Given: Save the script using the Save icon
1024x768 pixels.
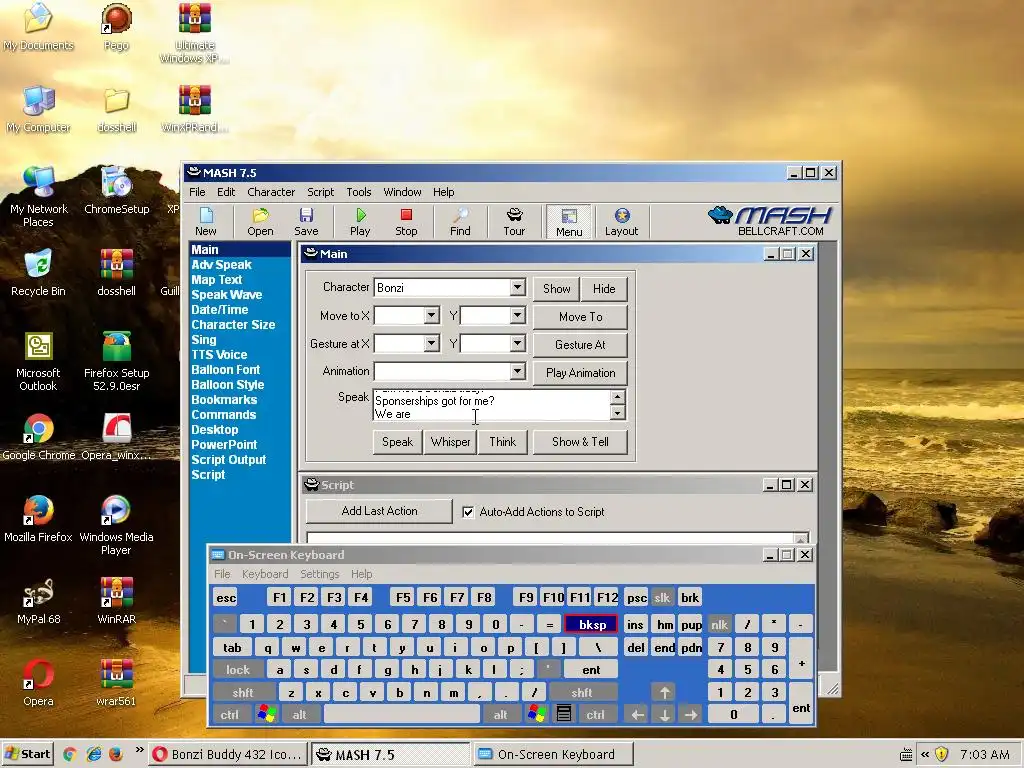Looking at the screenshot, I should [306, 221].
